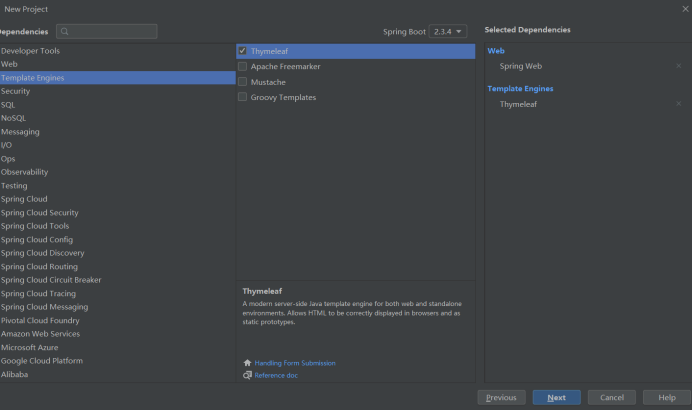The height and width of the screenshot is (410, 692).
Task: Close the New Project dialog
Action: [684, 8]
